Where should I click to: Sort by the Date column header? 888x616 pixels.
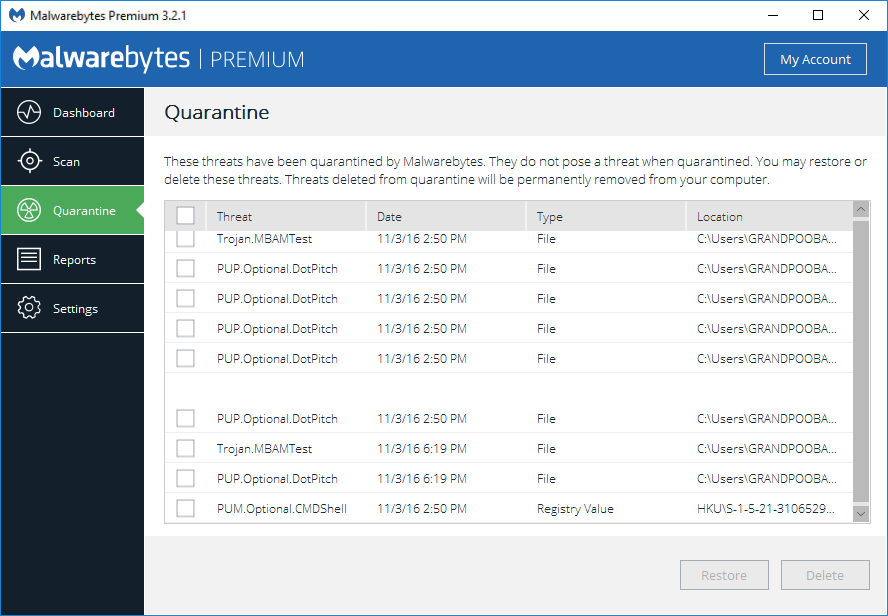pyautogui.click(x=446, y=216)
